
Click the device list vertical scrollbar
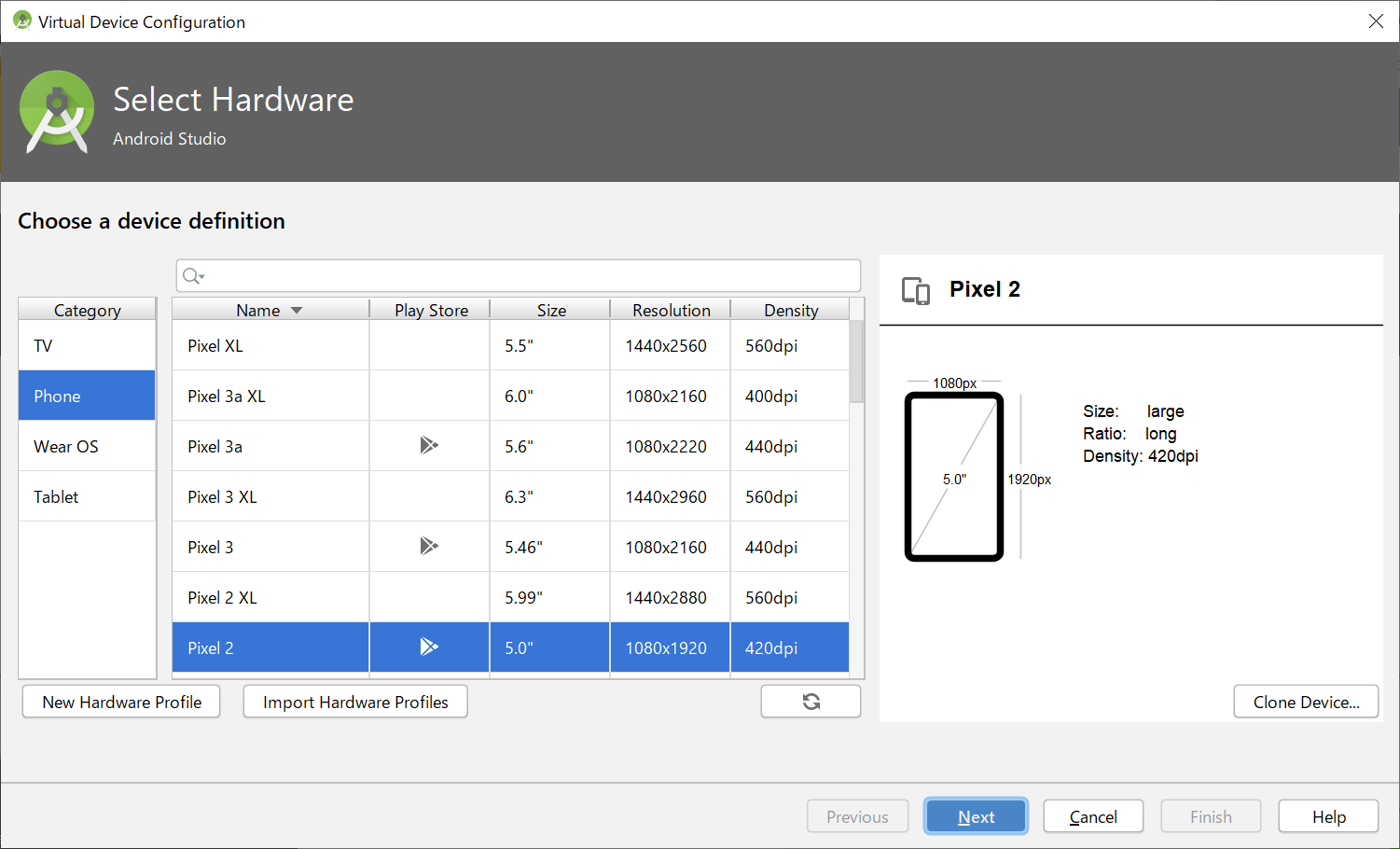(856, 362)
